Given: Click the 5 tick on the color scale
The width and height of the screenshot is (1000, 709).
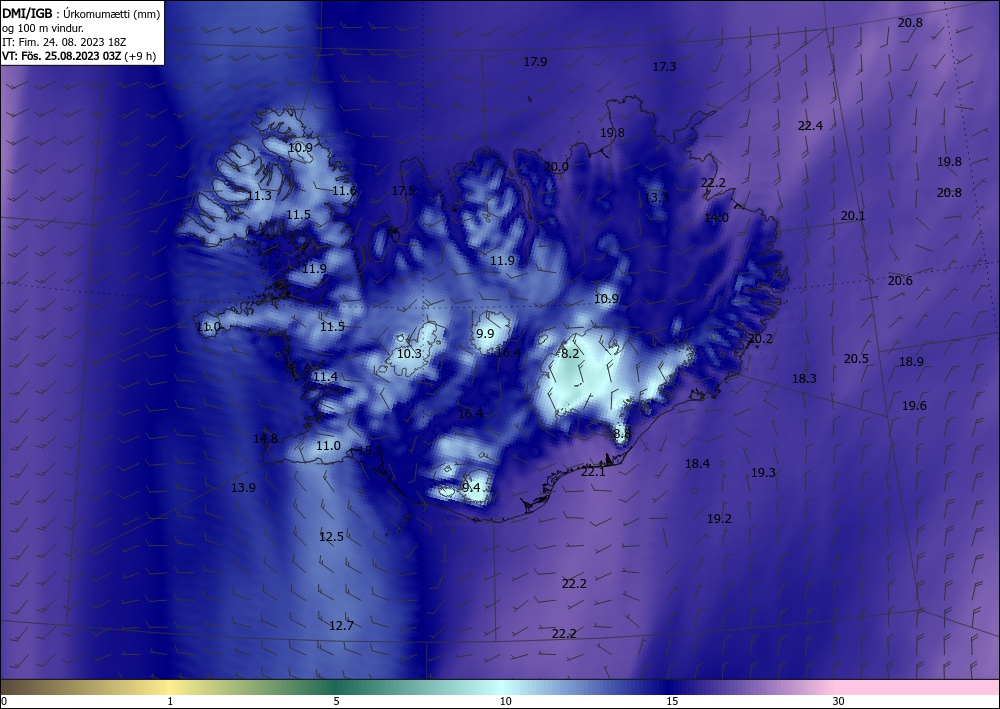Looking at the screenshot, I should coord(336,701).
